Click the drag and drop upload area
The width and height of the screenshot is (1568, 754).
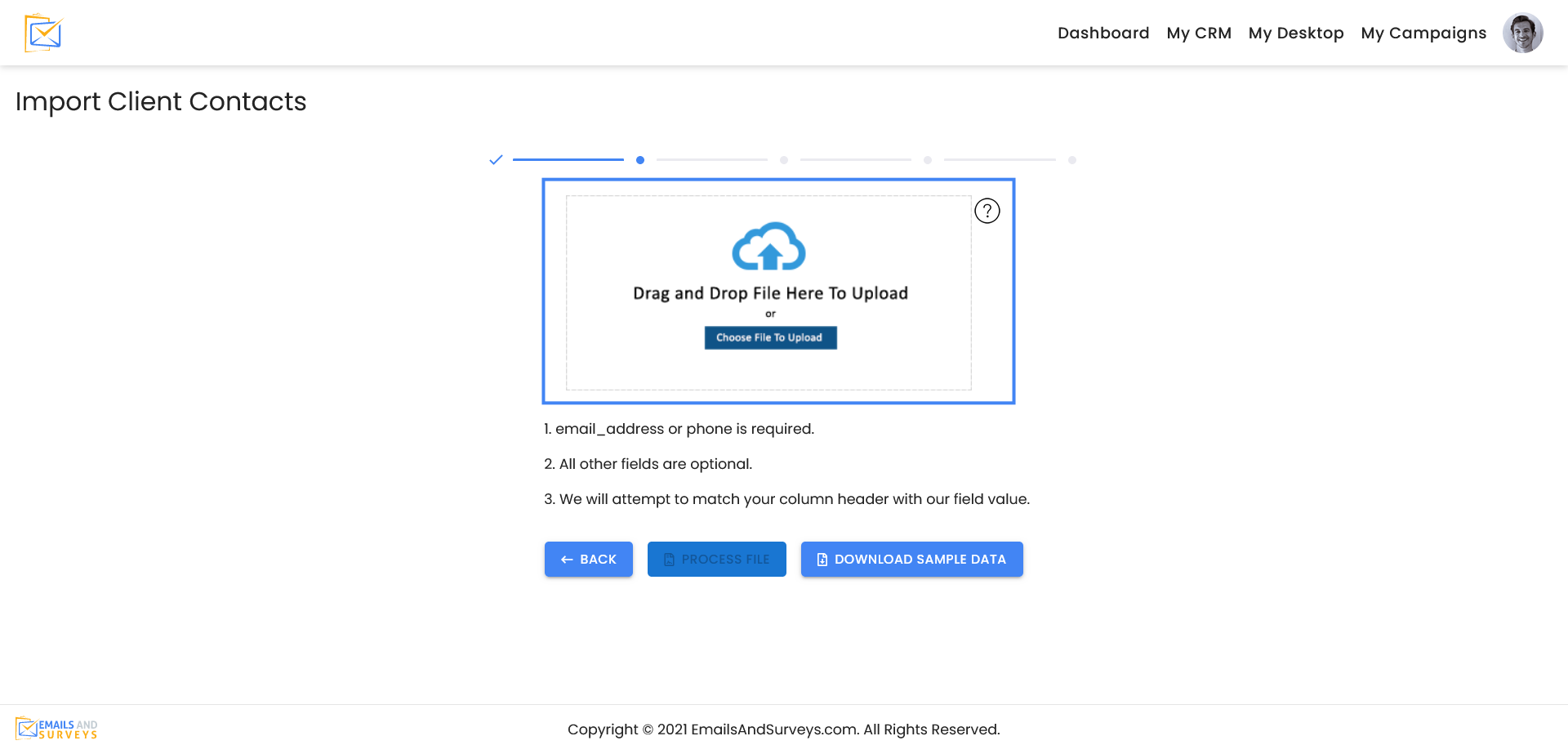[770, 376]
